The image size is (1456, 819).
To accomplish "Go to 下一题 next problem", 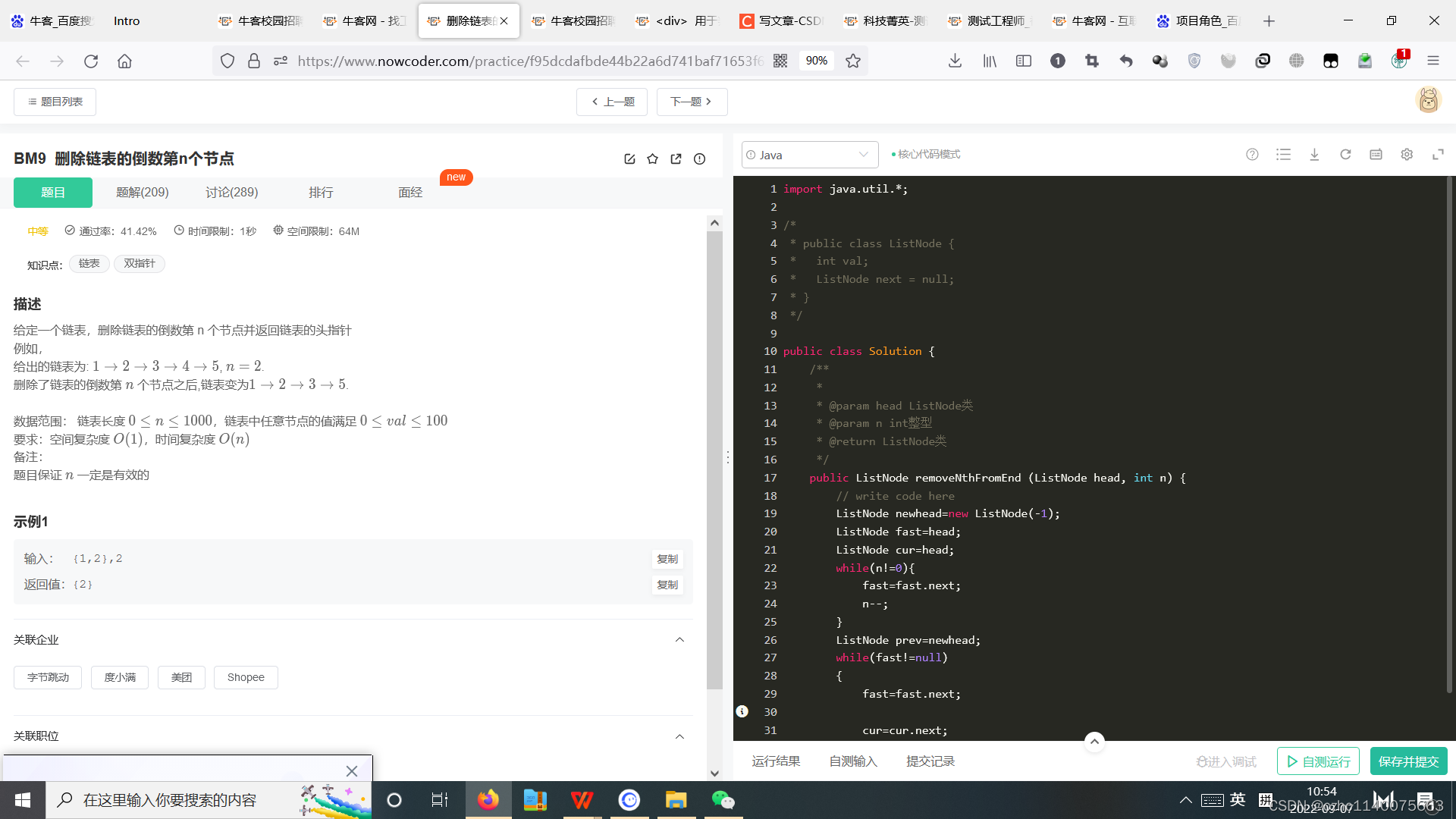I will click(692, 102).
